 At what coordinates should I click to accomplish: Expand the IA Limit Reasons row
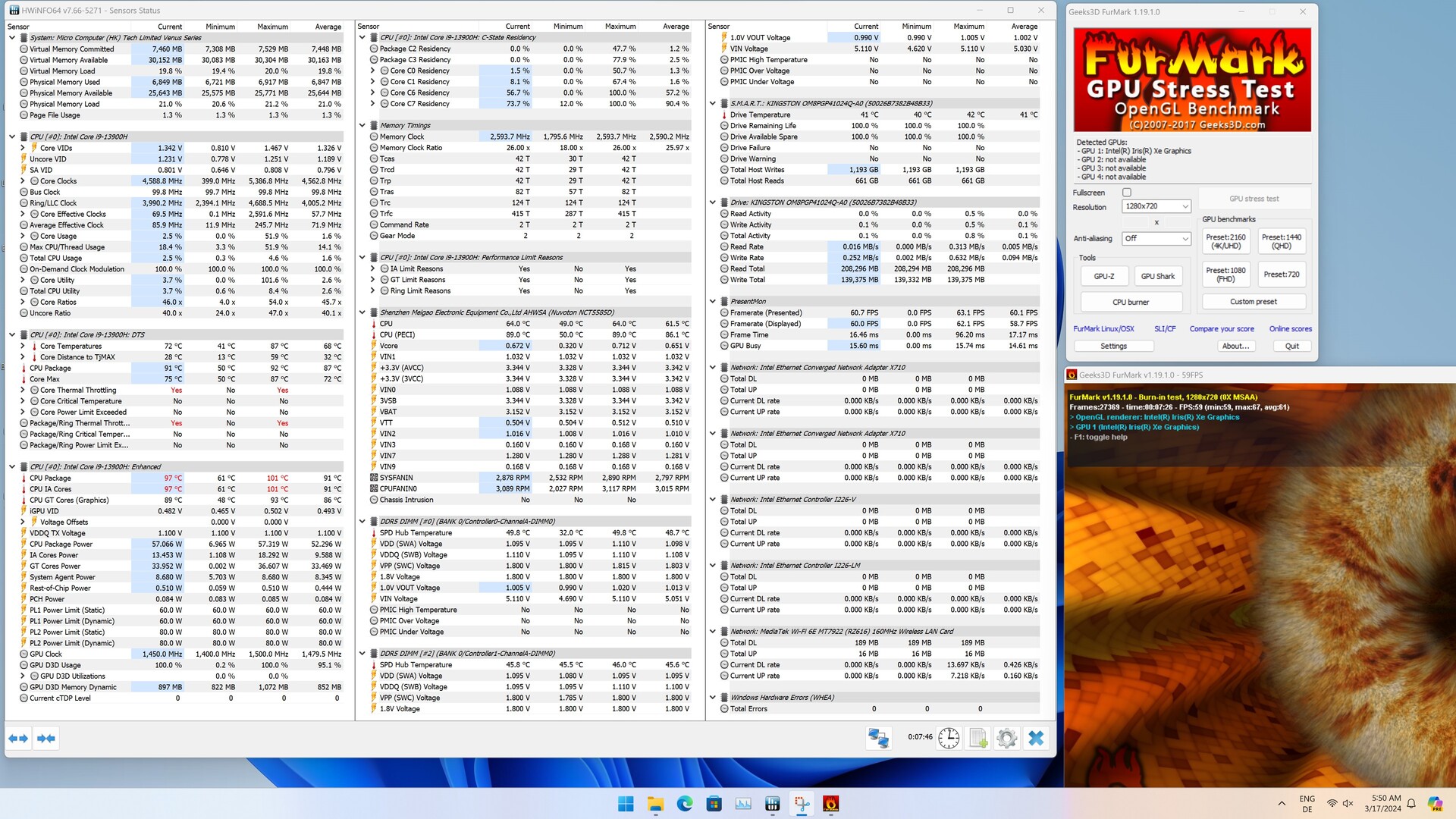373,269
